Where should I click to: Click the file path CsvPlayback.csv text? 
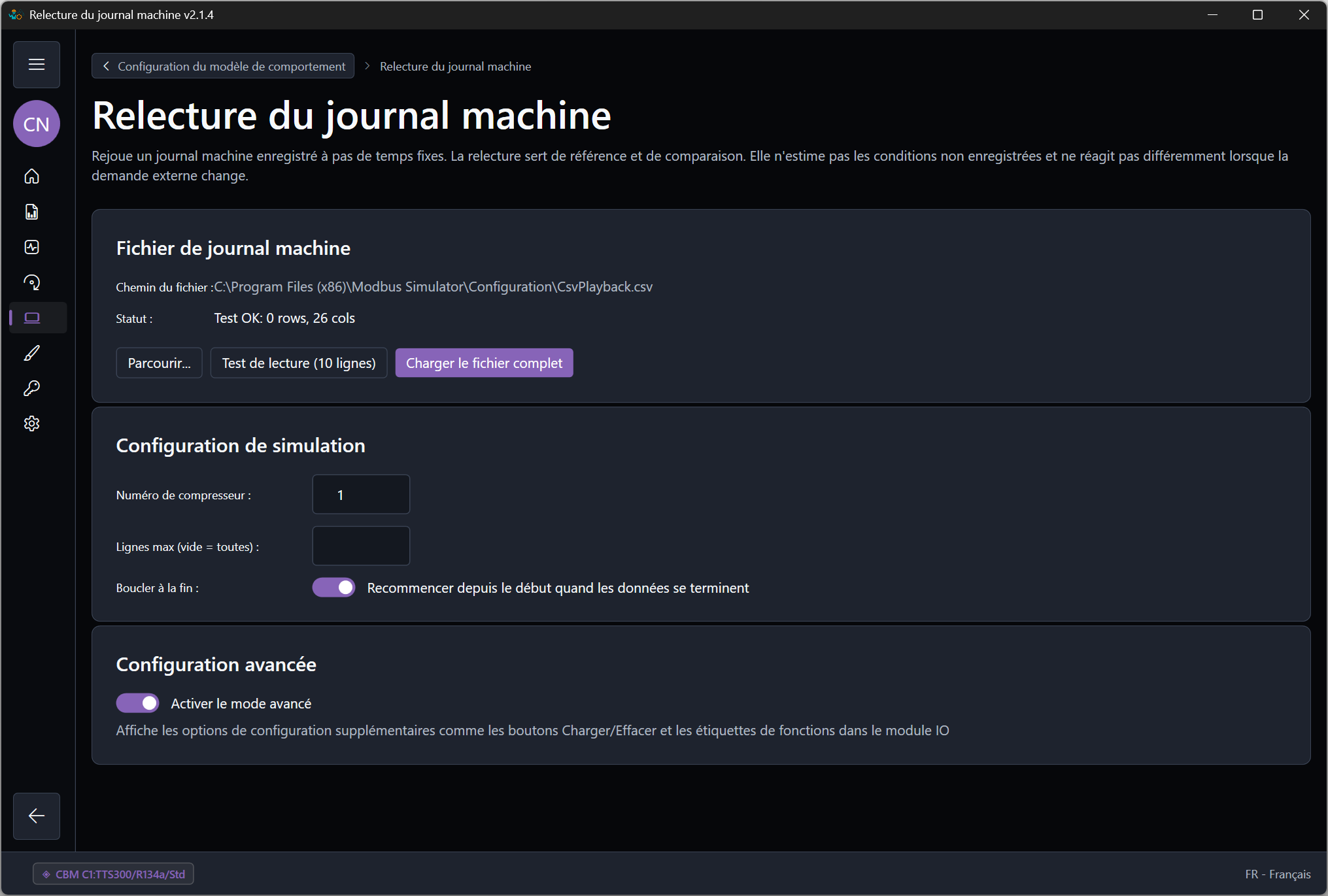[434, 287]
